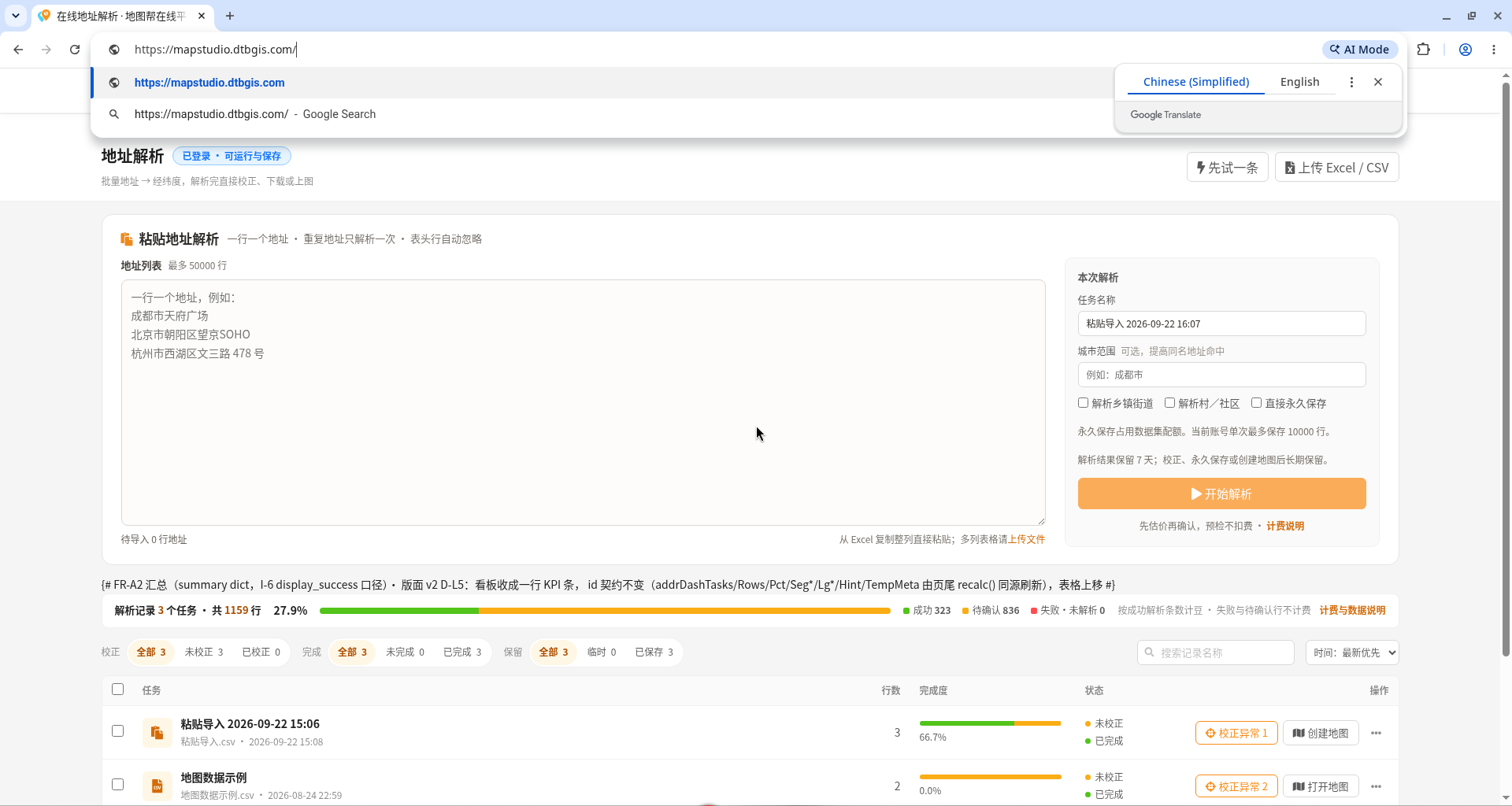Click AI Mode in the address bar
Image resolution: width=1512 pixels, height=806 pixels.
1360,50
